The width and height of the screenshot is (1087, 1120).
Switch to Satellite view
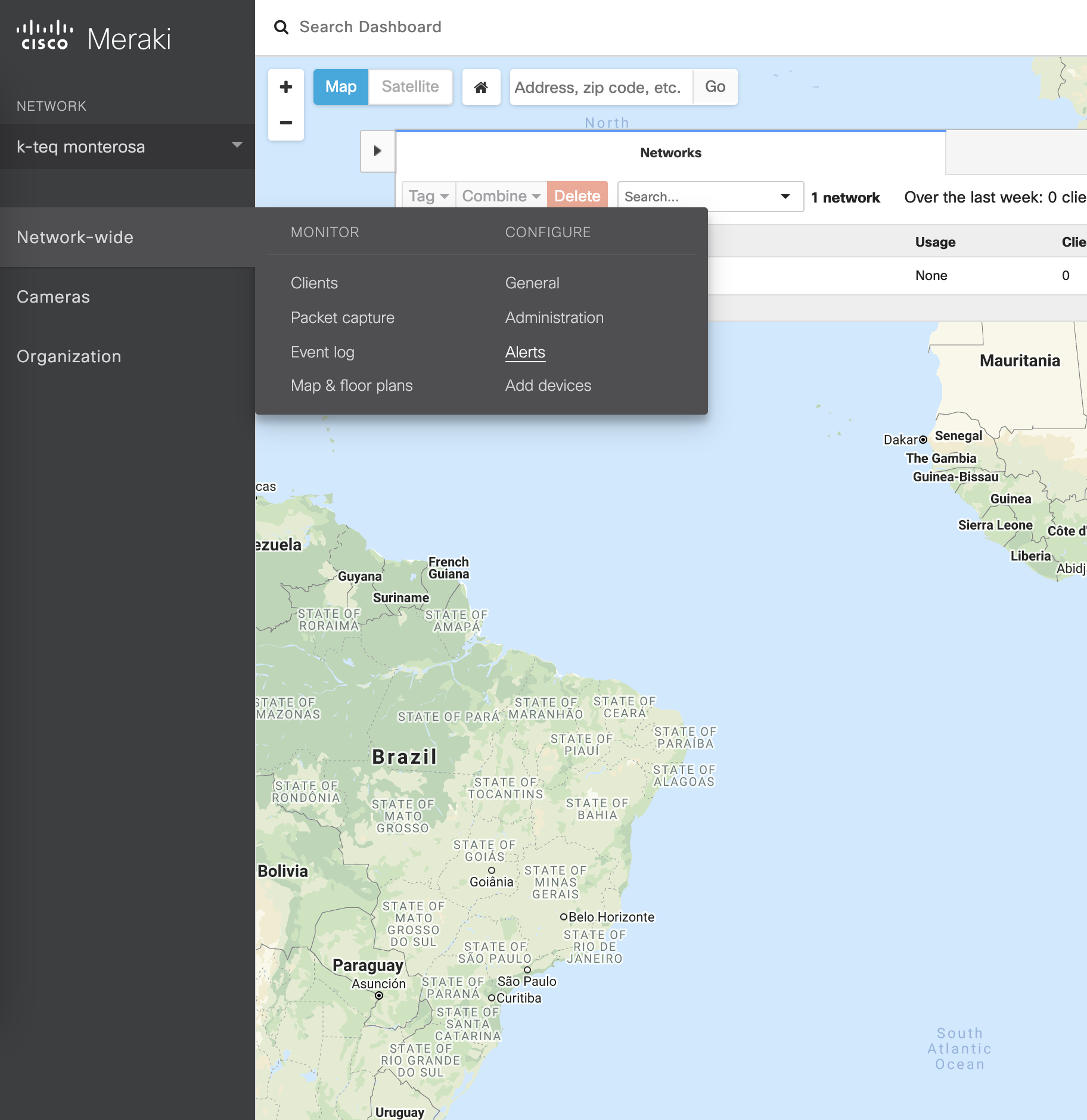(x=410, y=87)
